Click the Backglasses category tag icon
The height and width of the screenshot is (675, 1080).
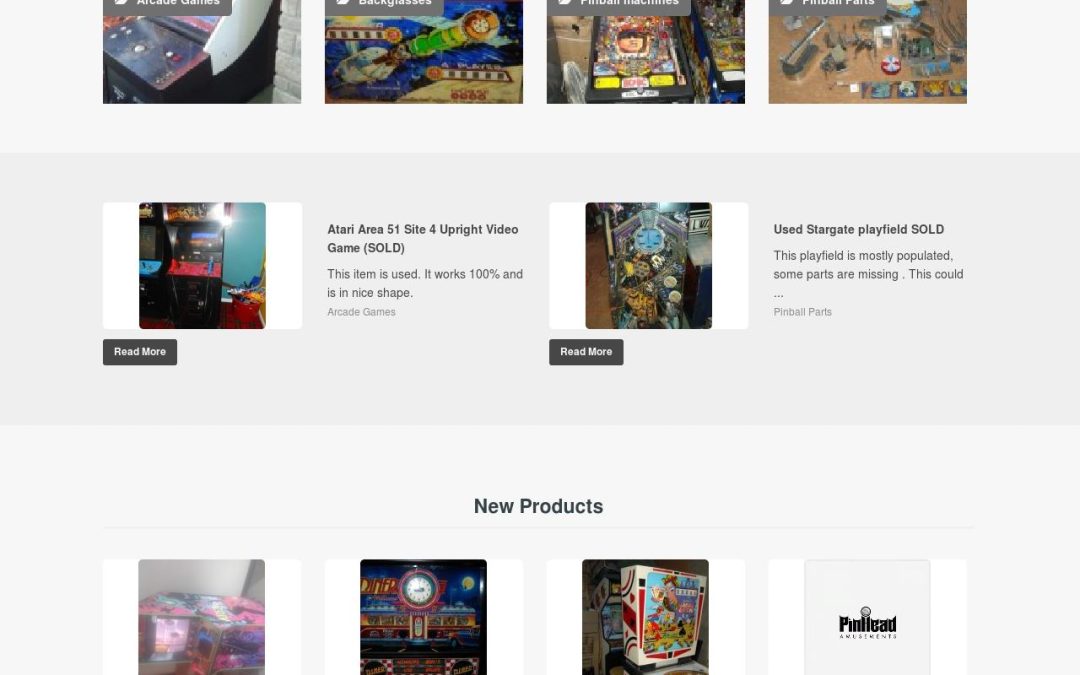pos(344,2)
